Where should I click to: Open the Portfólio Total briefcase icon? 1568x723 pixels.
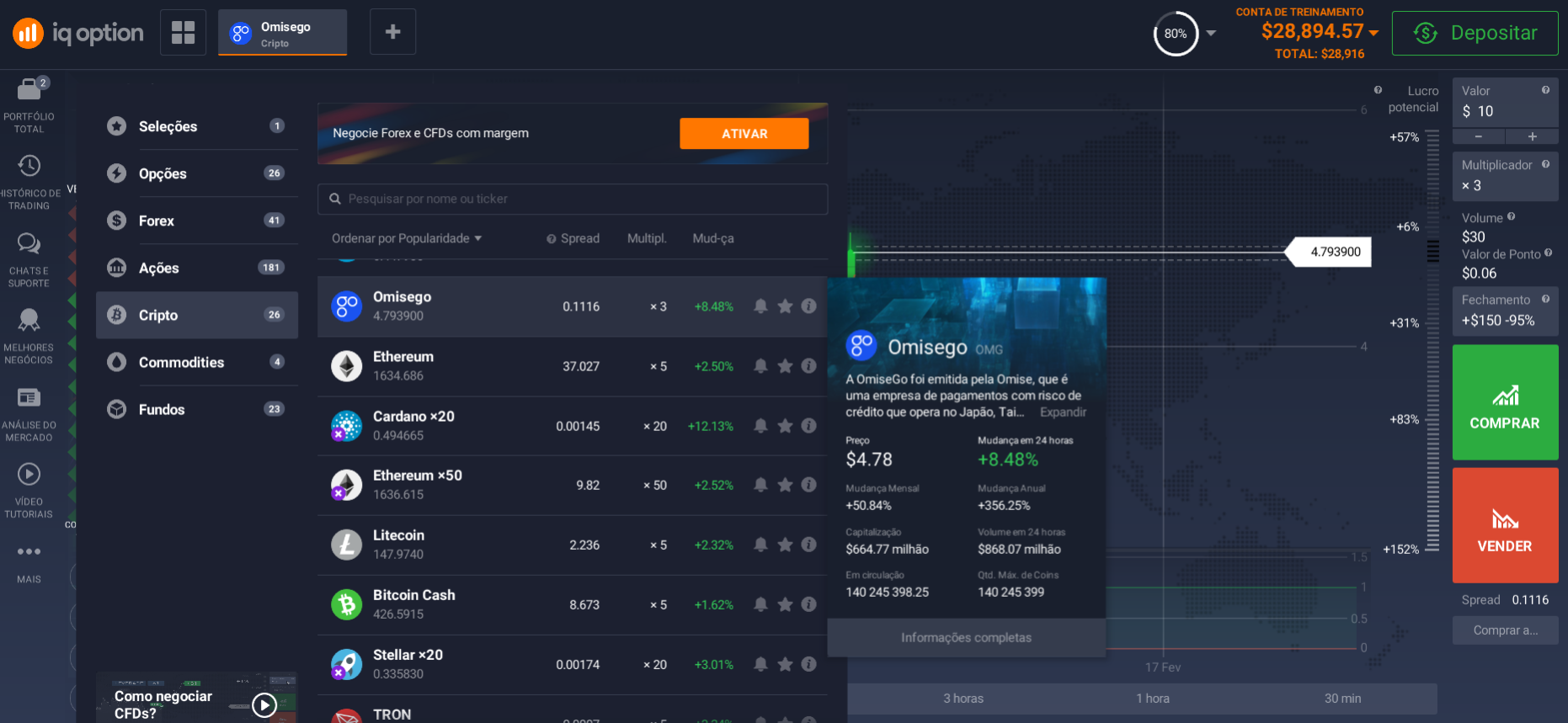(x=29, y=88)
